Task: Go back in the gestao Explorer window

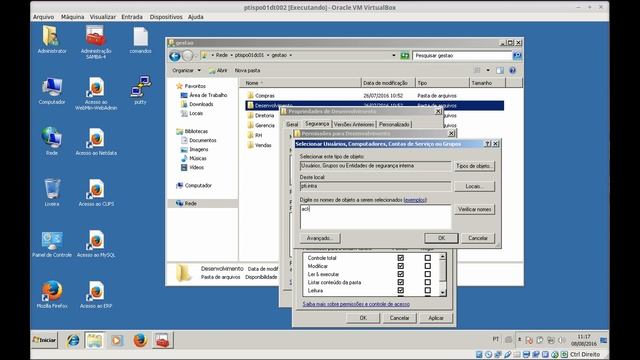Action: [175, 56]
